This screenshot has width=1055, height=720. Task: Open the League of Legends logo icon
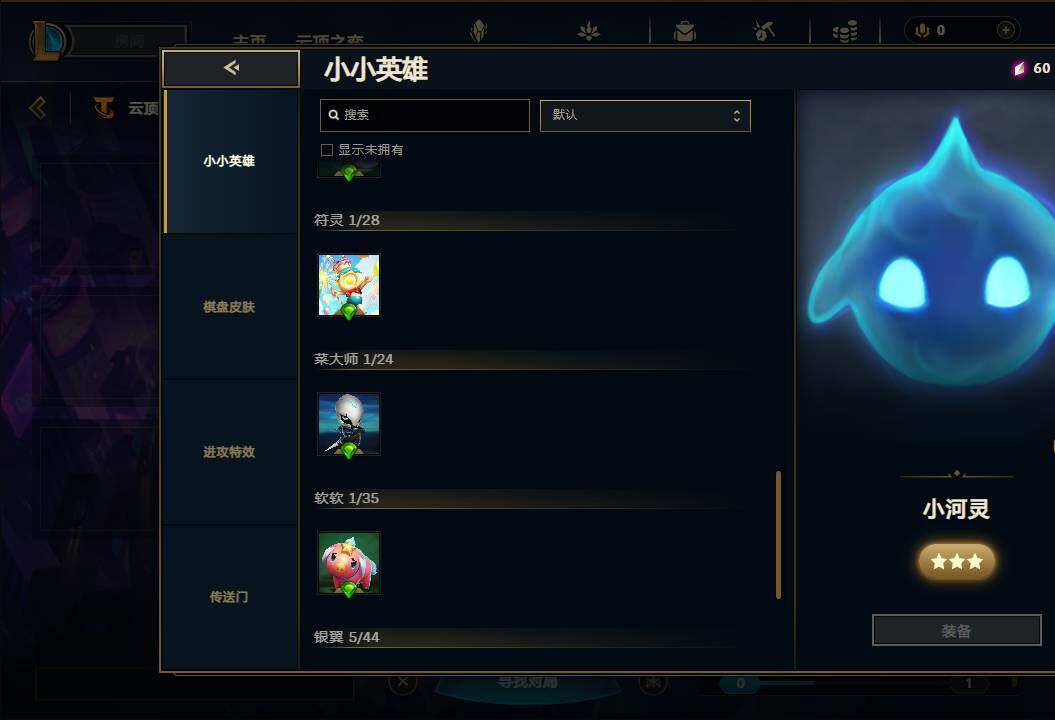46,40
